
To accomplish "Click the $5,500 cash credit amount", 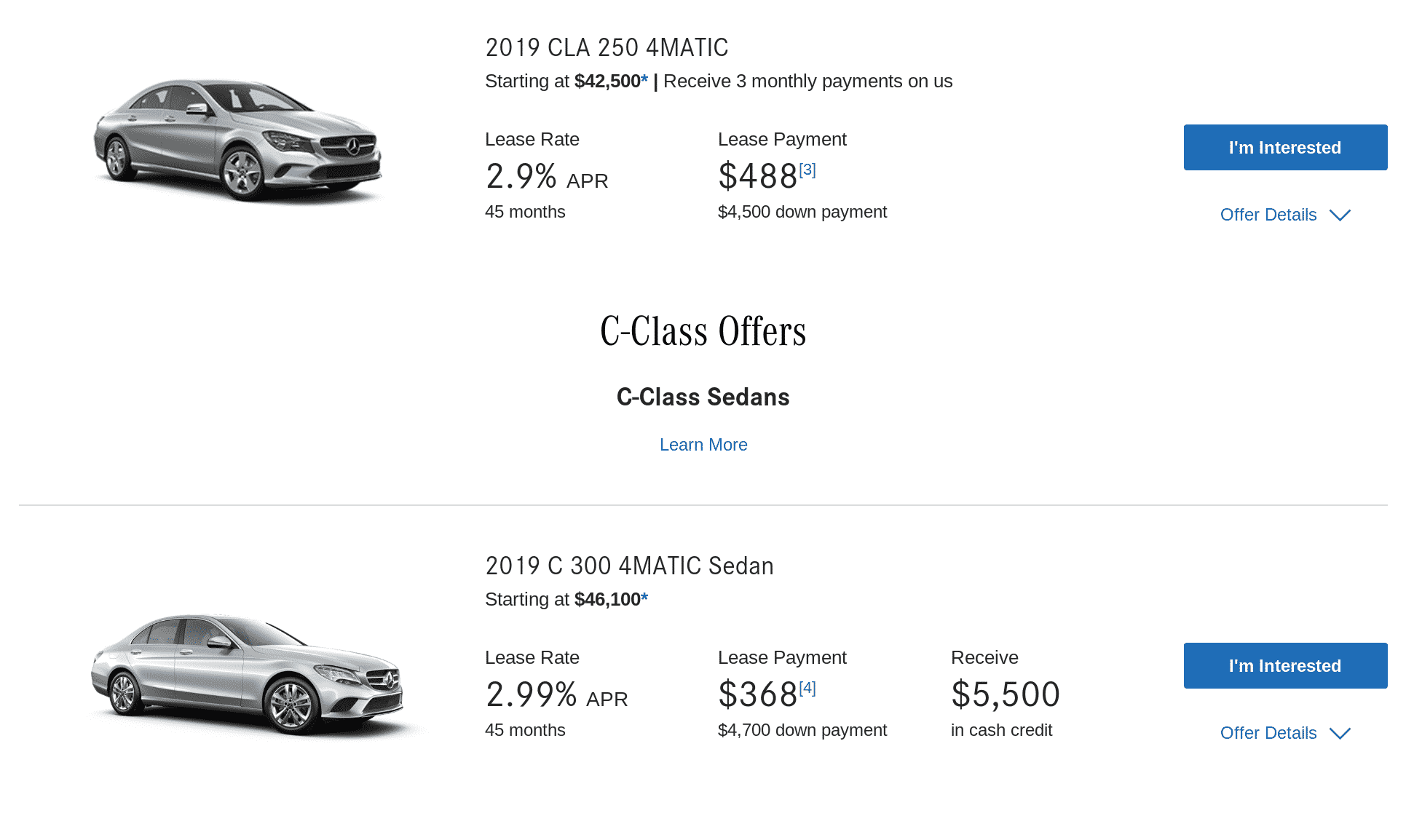I will pos(1005,695).
